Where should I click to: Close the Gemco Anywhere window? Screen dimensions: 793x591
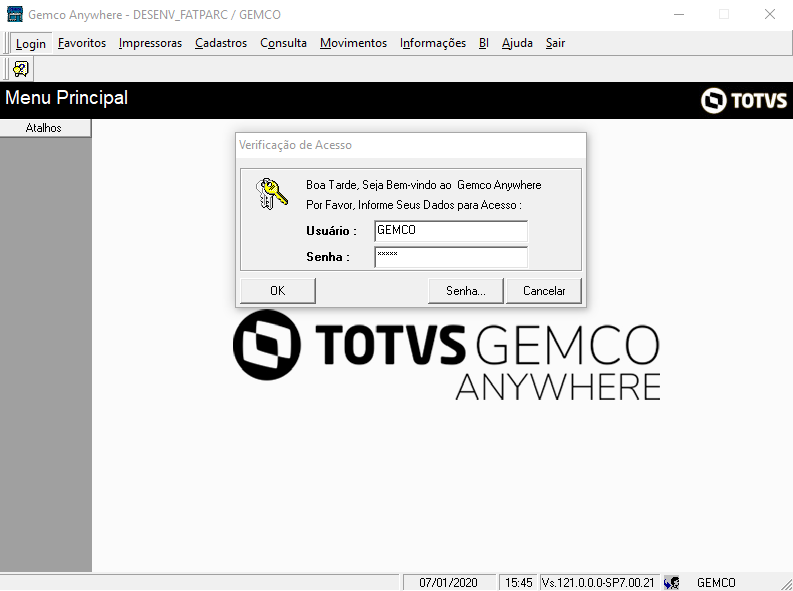(x=770, y=14)
